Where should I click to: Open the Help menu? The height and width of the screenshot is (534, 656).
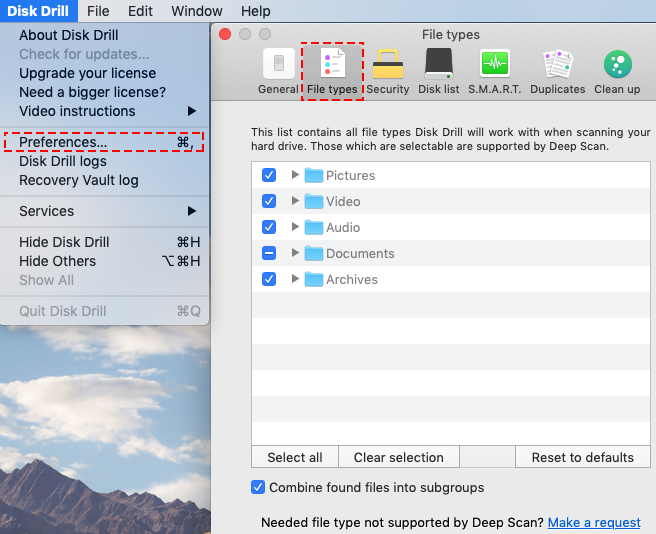click(256, 11)
